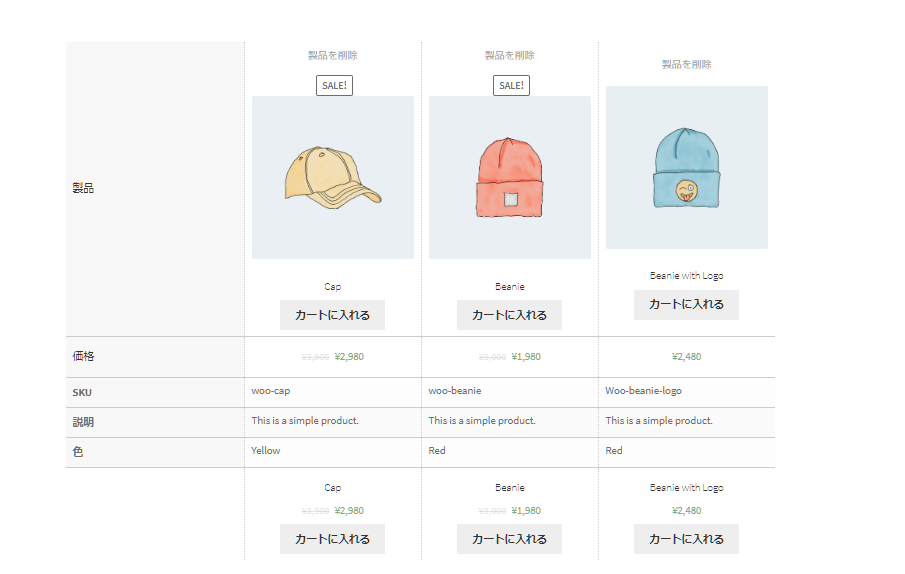Select the Woo-beanie-logo SKU text
This screenshot has width=905, height=574.
click(644, 391)
